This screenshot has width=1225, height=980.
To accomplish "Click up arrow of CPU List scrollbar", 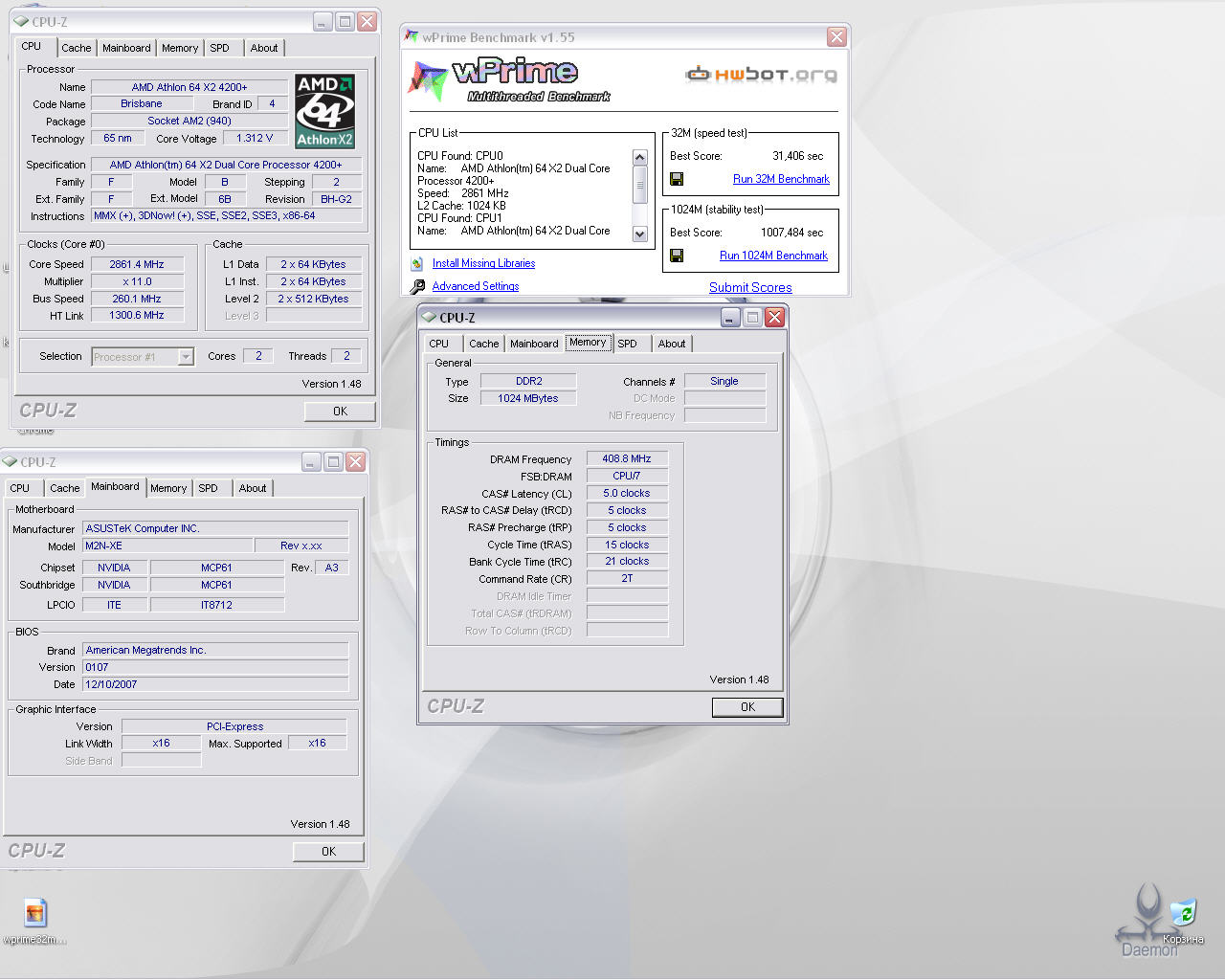I will coord(640,157).
